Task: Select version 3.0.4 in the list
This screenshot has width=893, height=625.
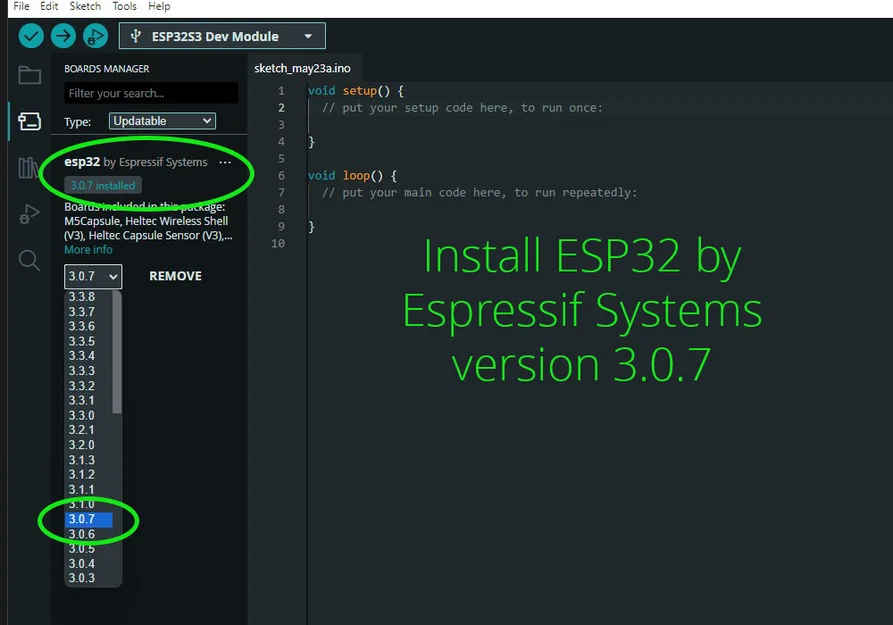Action: tap(88, 563)
